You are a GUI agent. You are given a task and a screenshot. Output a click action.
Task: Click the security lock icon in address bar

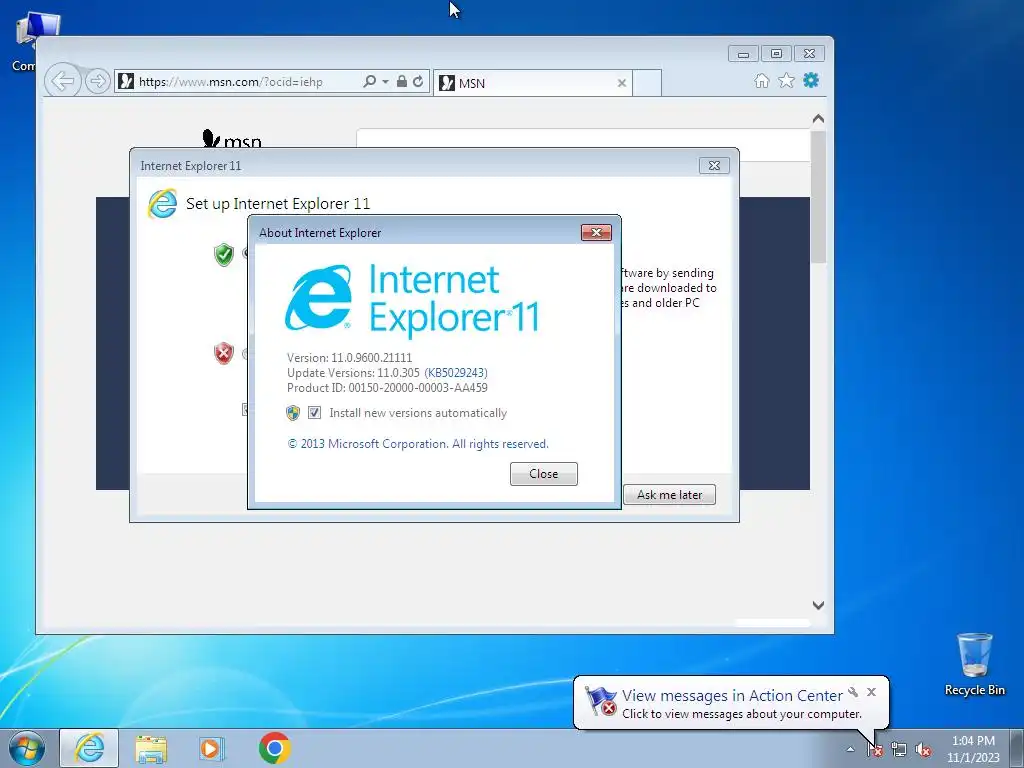pyautogui.click(x=402, y=82)
